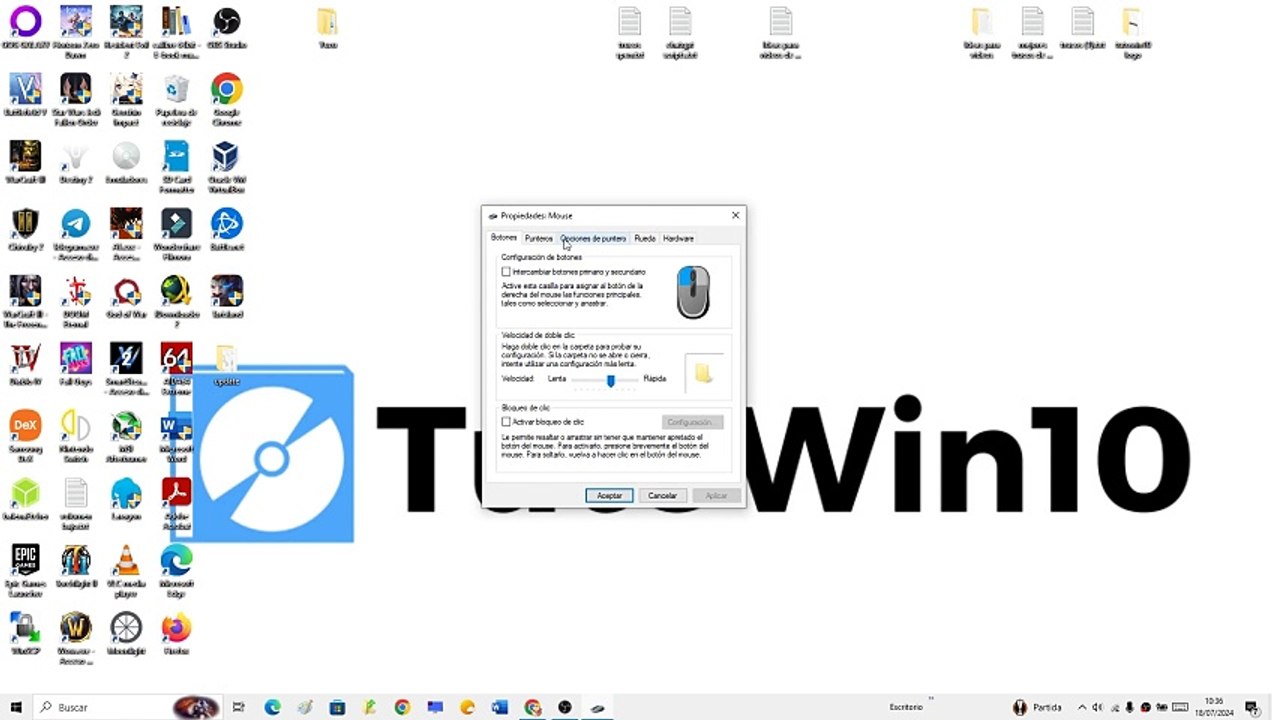Click the Configuración button for click lock
The height and width of the screenshot is (720, 1272).
(692, 422)
